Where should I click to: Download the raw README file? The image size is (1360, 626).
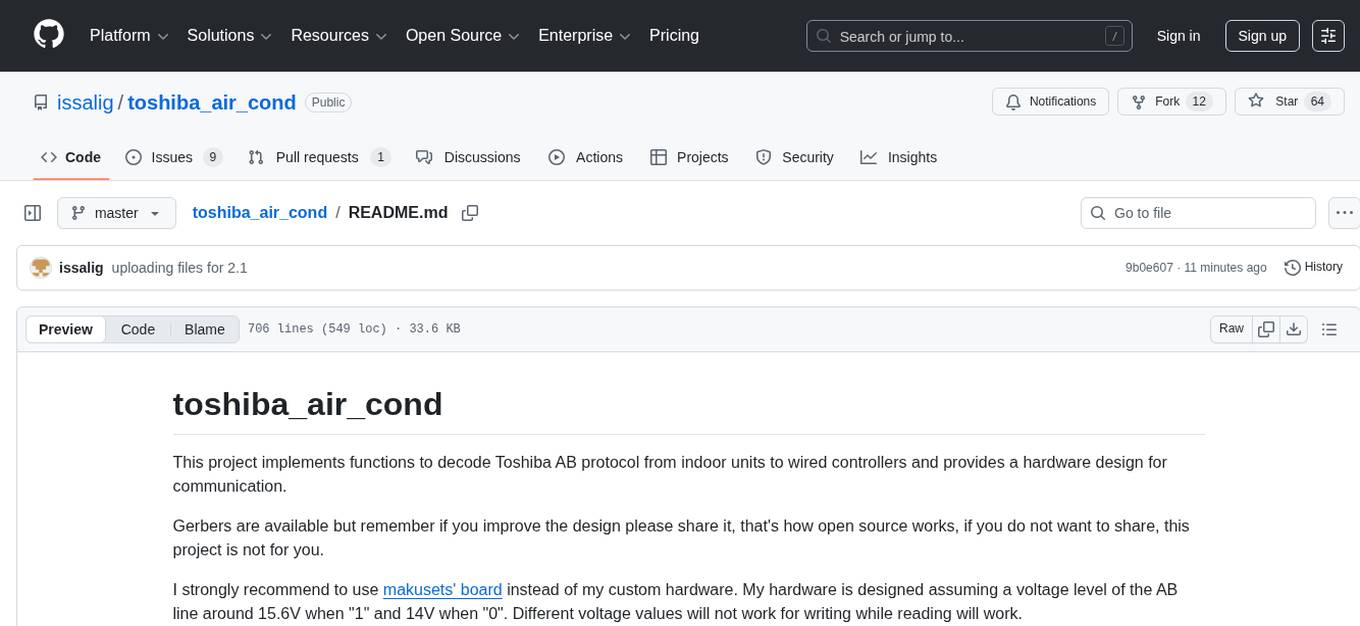[1294, 328]
